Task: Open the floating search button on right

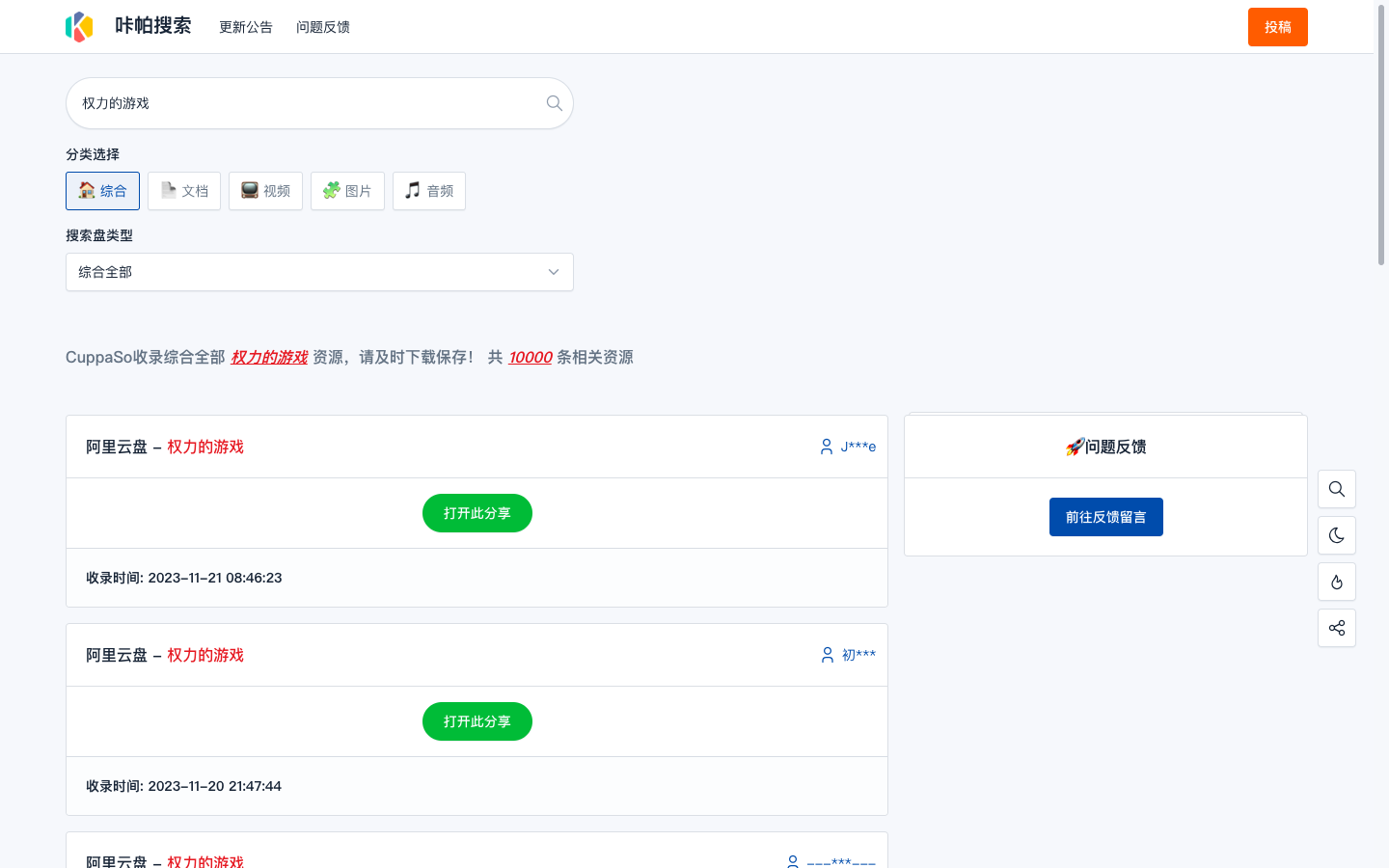Action: pos(1336,489)
